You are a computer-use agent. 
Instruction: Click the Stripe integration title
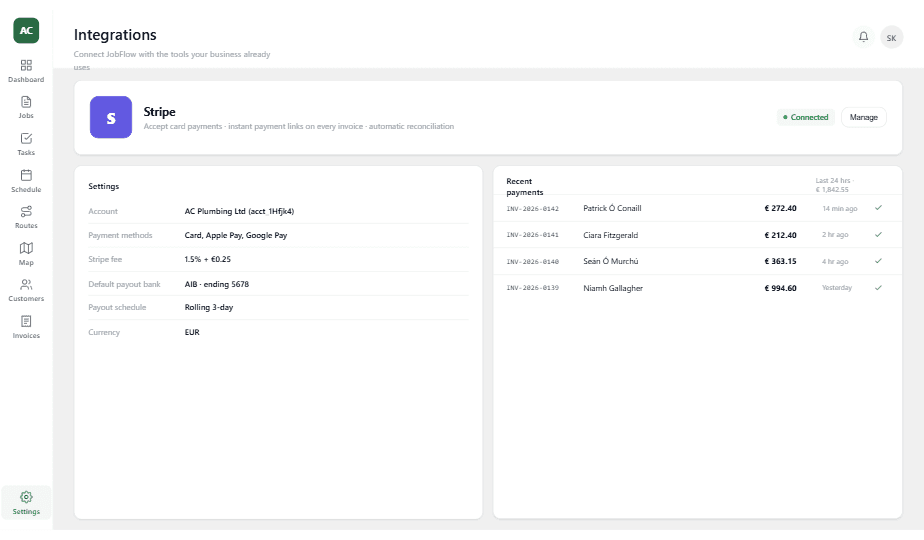(x=160, y=111)
